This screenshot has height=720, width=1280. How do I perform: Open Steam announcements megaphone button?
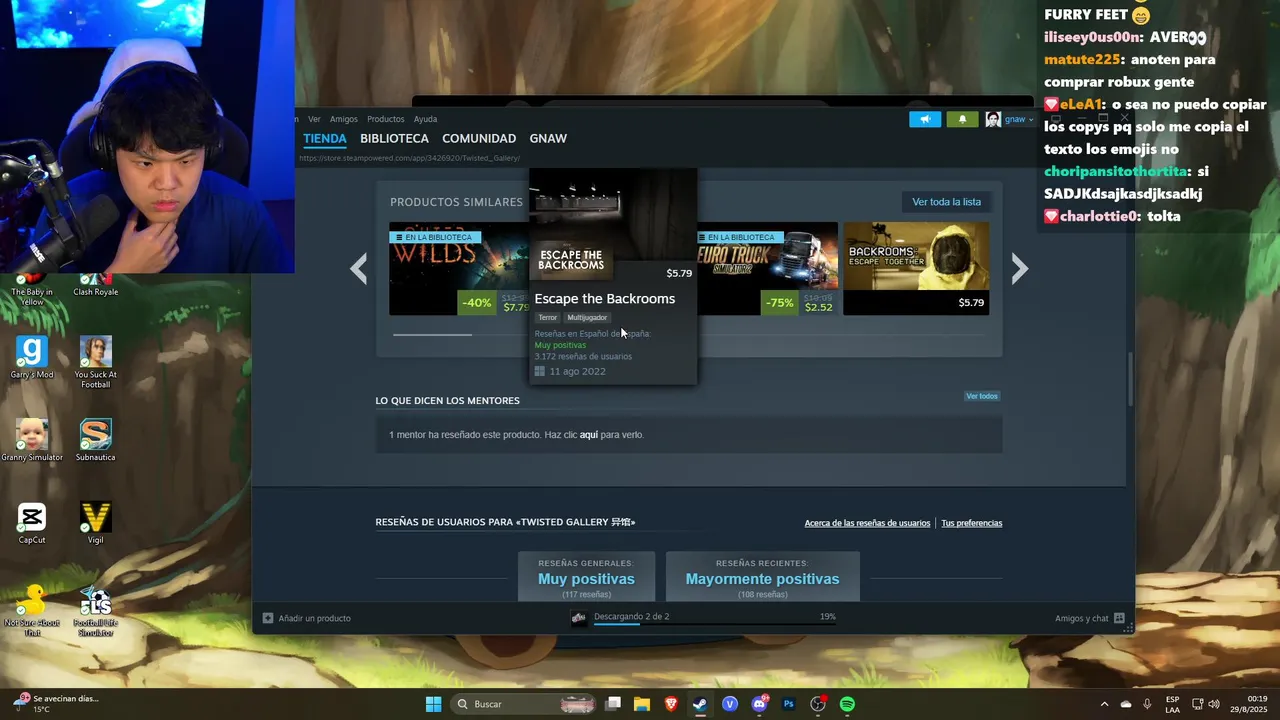pos(925,119)
